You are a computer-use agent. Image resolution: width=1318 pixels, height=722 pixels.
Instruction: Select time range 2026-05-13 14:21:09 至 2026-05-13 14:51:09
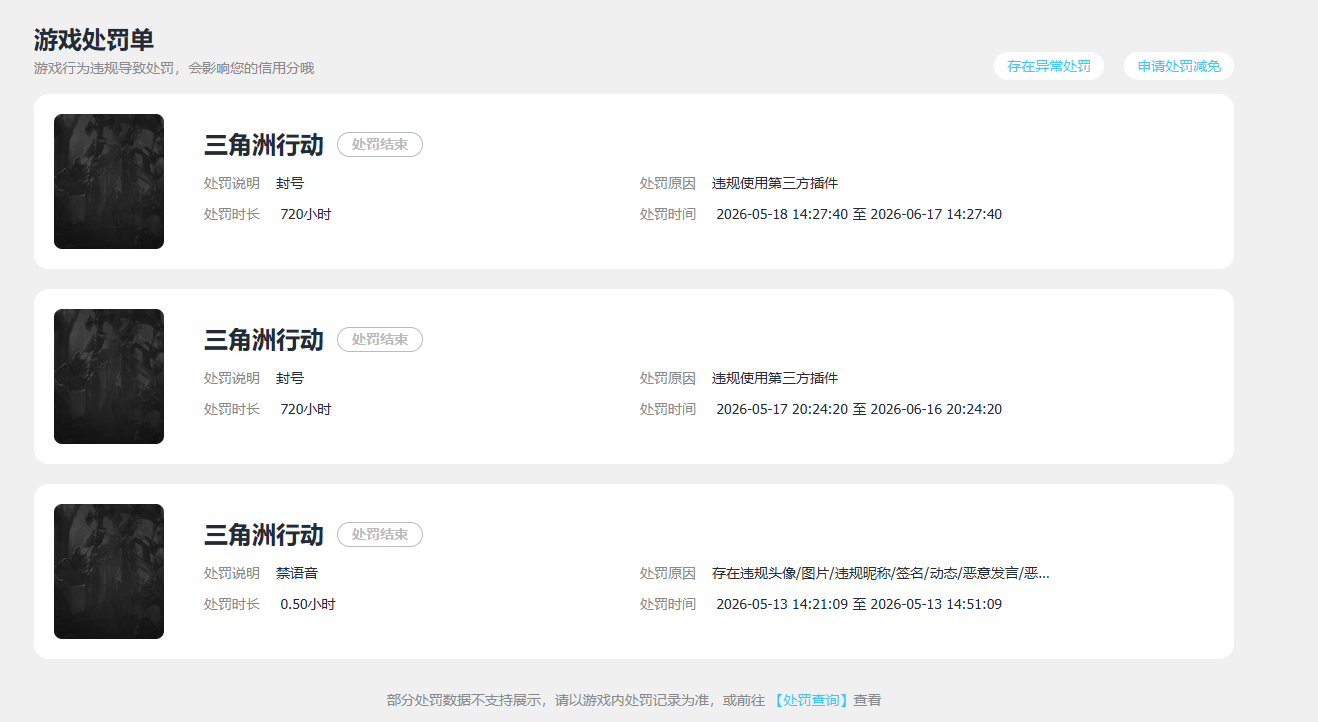coord(859,604)
